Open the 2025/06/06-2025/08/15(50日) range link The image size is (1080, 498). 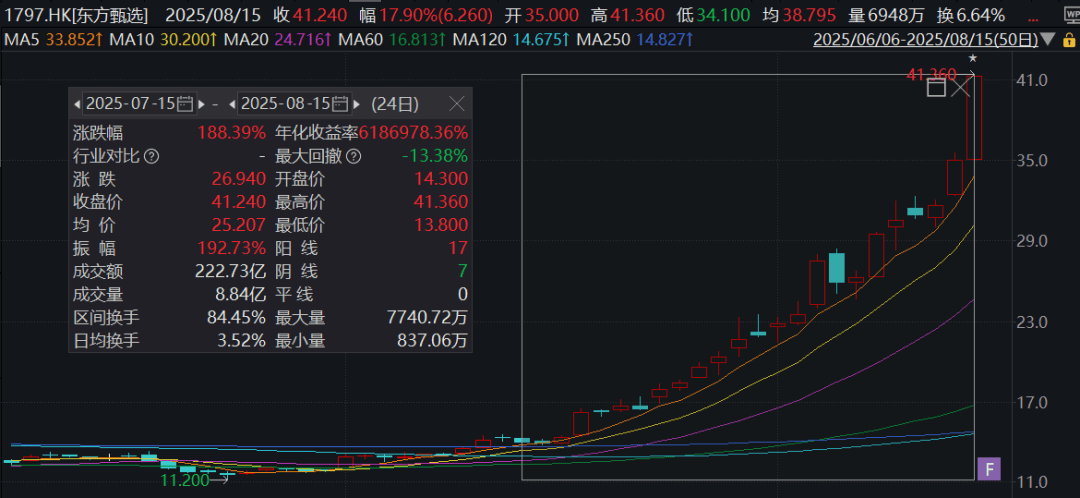coord(926,39)
